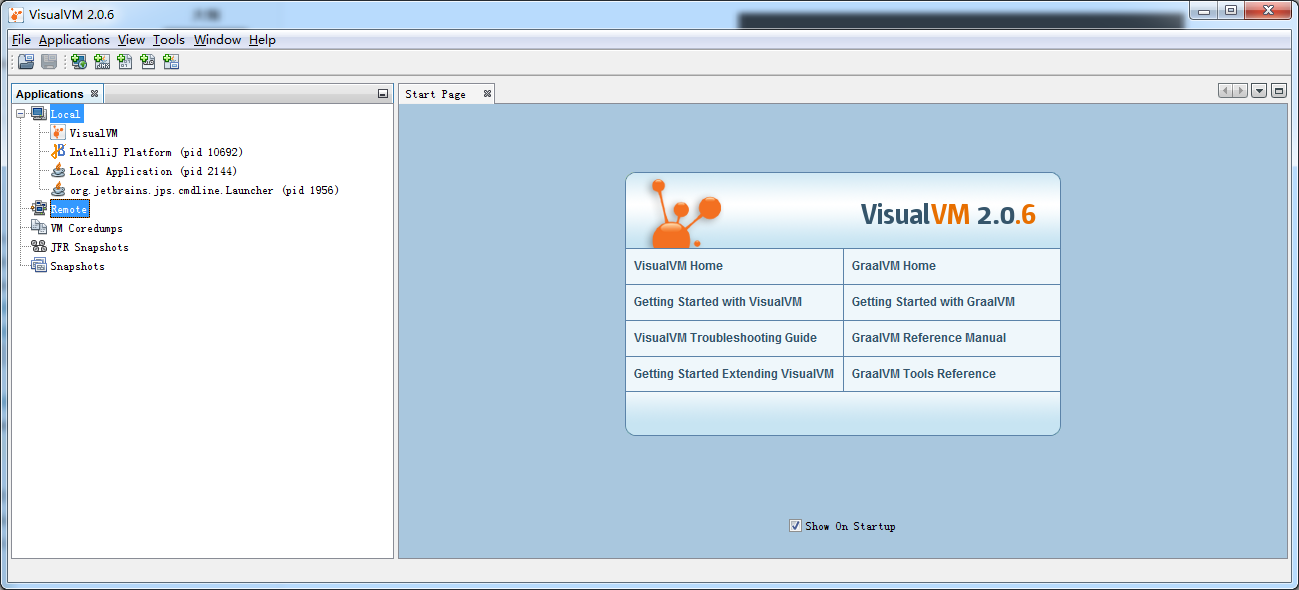
Task: Select the Snapshots node label
Action: (77, 266)
